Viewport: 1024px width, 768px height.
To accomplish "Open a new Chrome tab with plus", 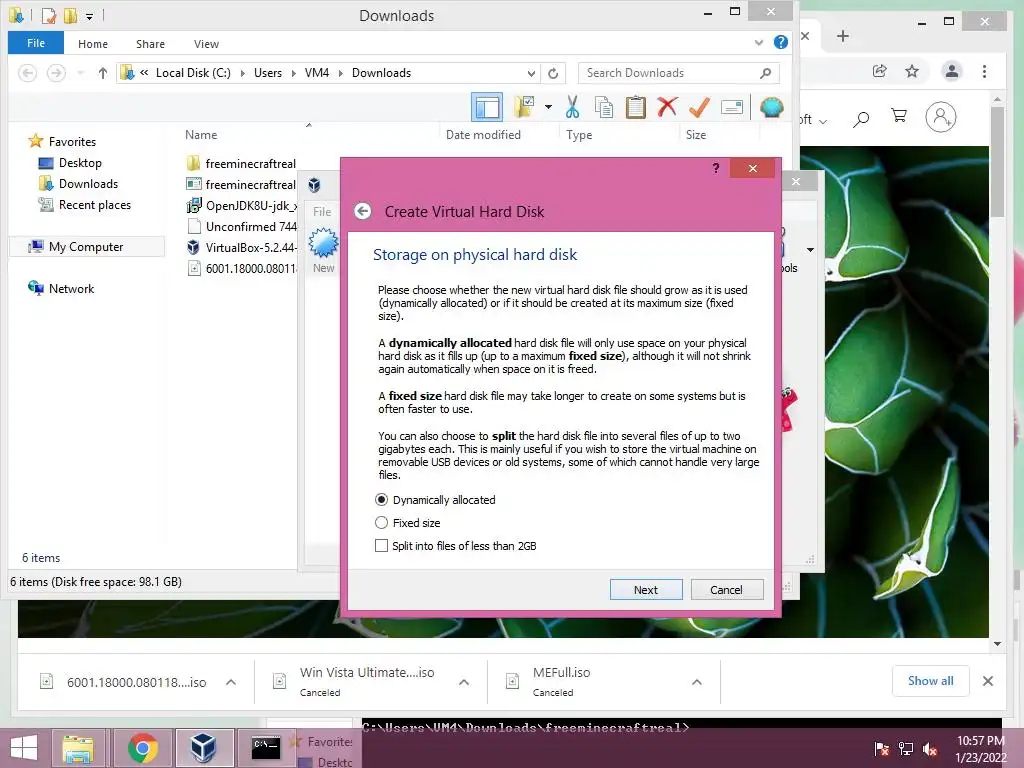I will [x=843, y=36].
